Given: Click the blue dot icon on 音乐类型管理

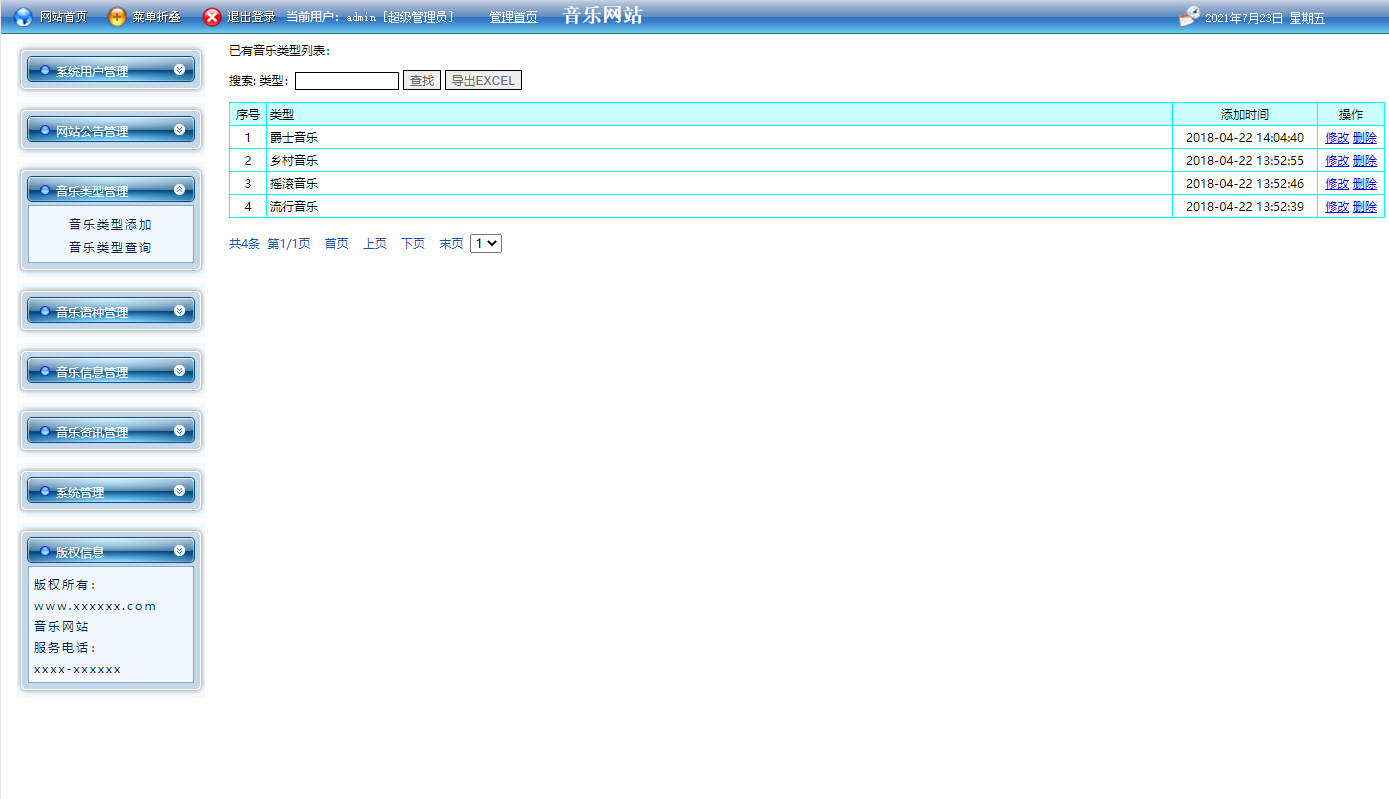Looking at the screenshot, I should click(45, 190).
